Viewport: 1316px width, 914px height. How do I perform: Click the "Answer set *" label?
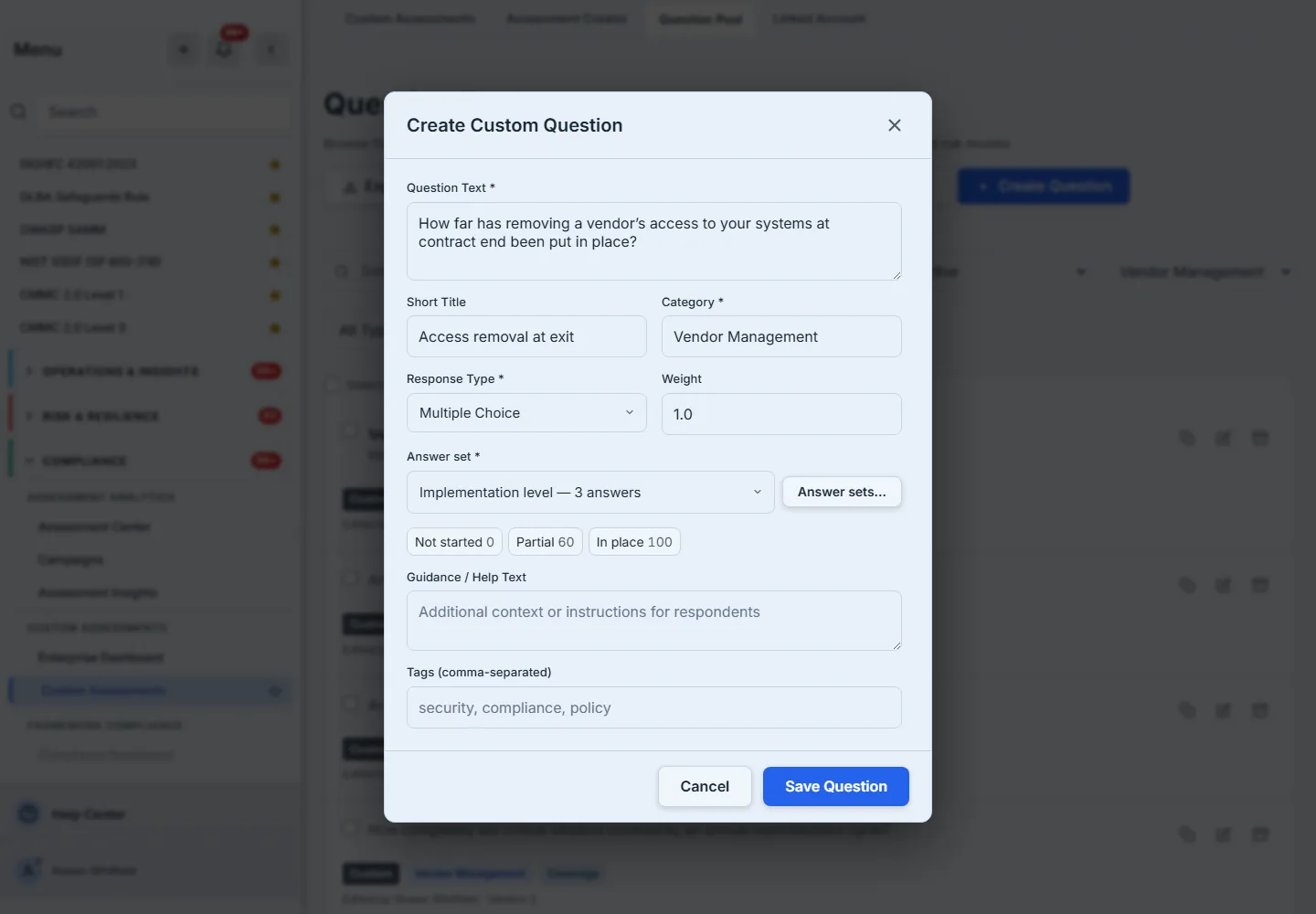click(443, 456)
